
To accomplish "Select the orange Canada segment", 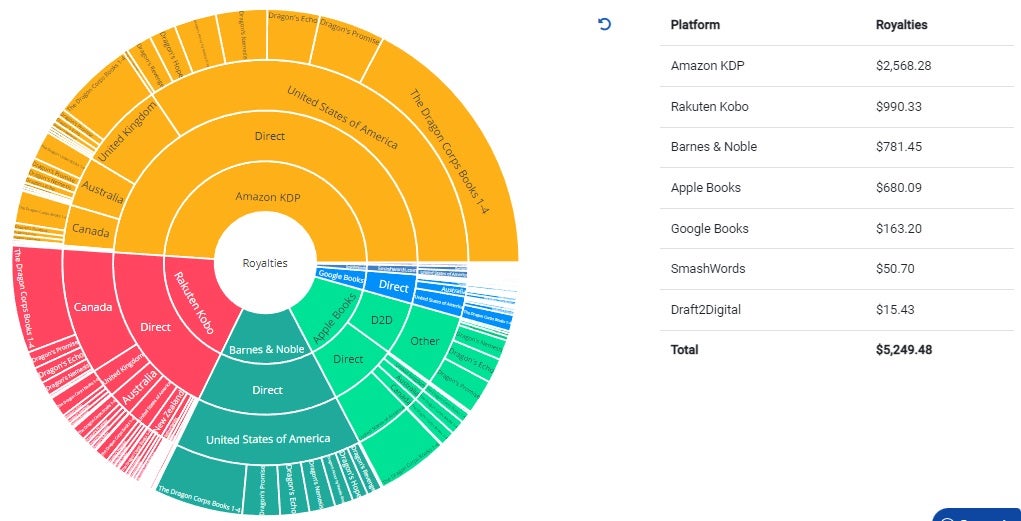I will click(x=91, y=229).
